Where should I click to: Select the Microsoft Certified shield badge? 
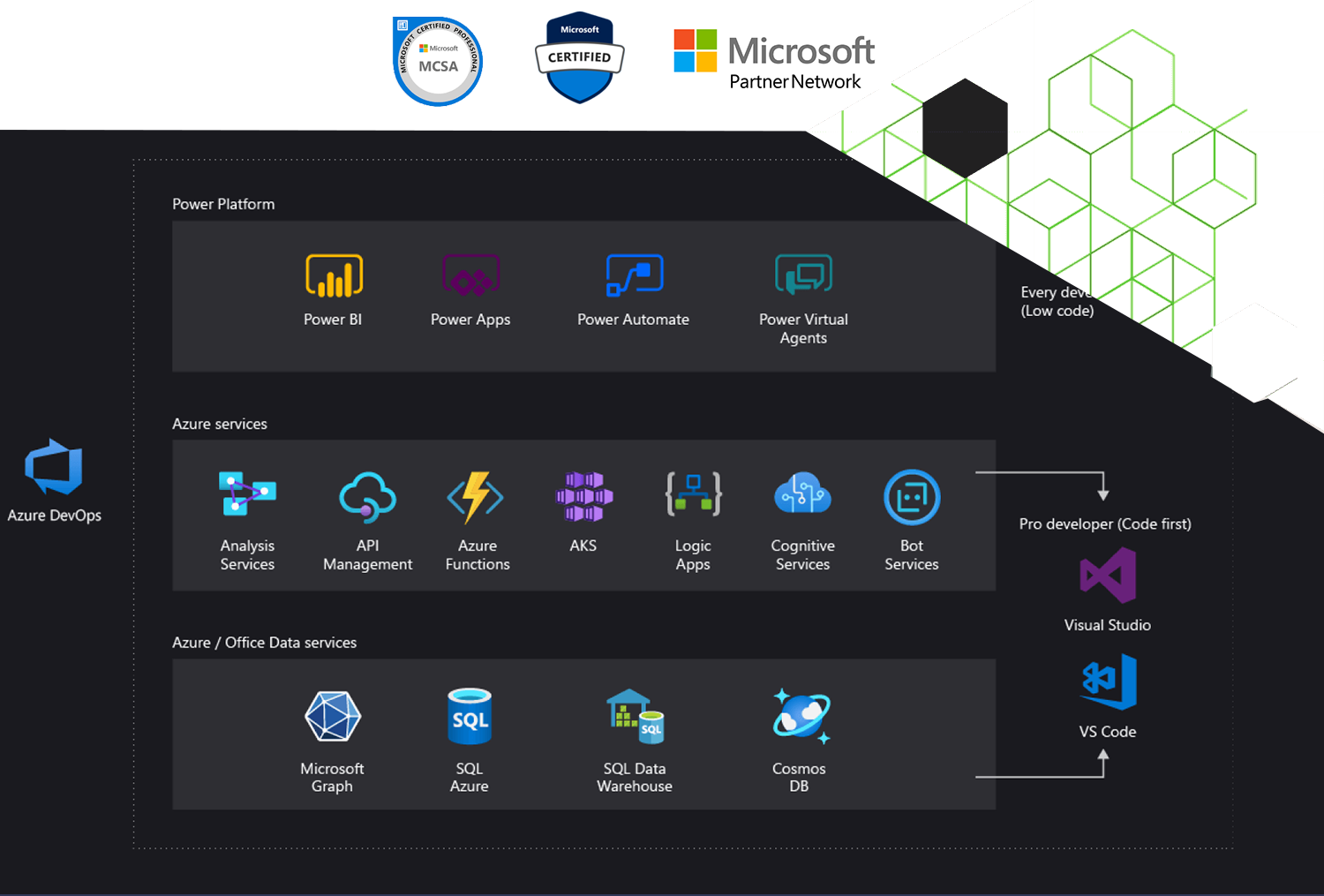pyautogui.click(x=580, y=57)
